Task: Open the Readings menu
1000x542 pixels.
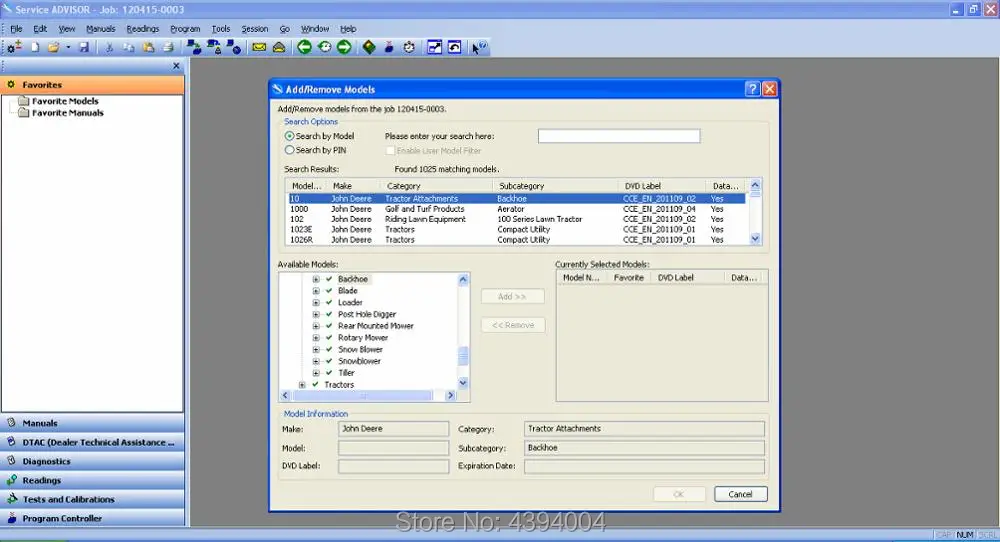Action: (143, 29)
